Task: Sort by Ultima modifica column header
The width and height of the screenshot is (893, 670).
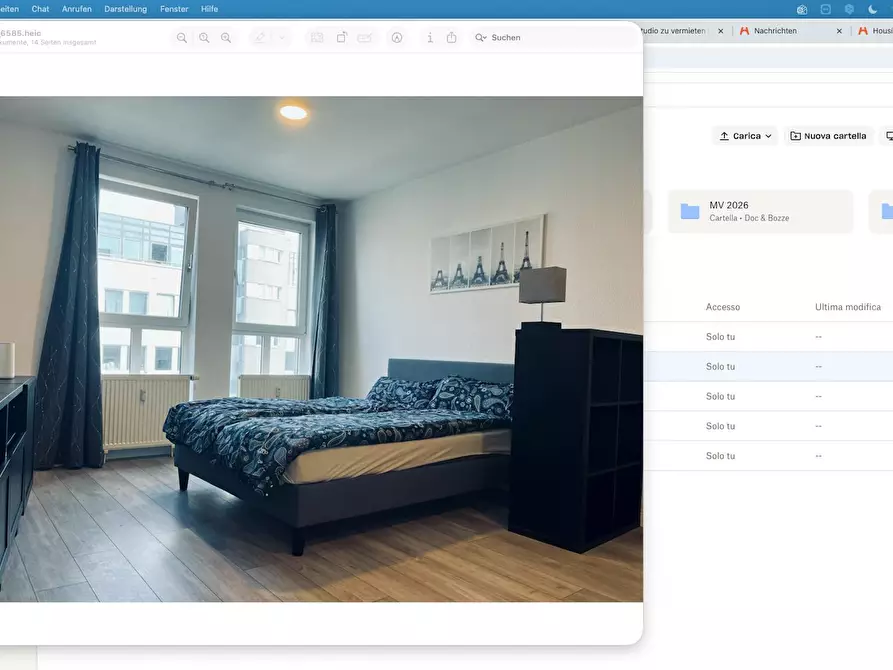Action: [x=847, y=307]
